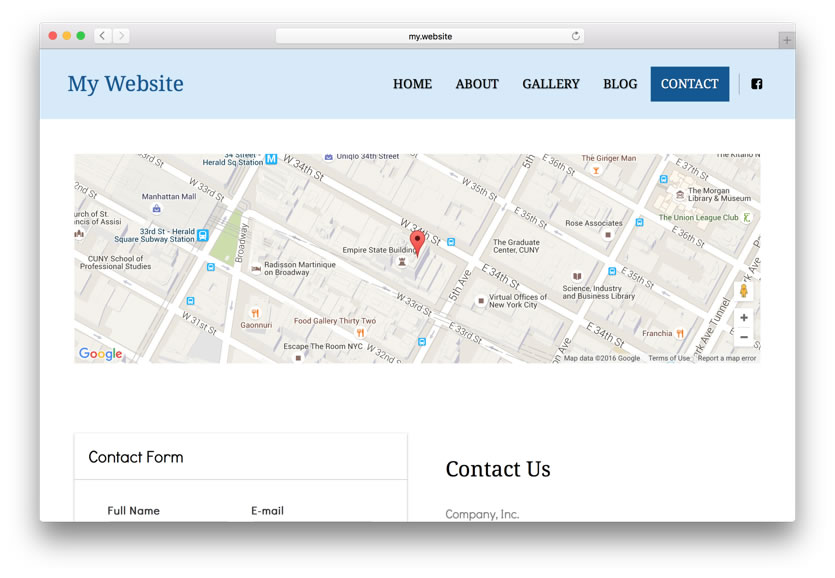Click the red location pin on the map
The height and width of the screenshot is (578, 835).
pos(417,243)
